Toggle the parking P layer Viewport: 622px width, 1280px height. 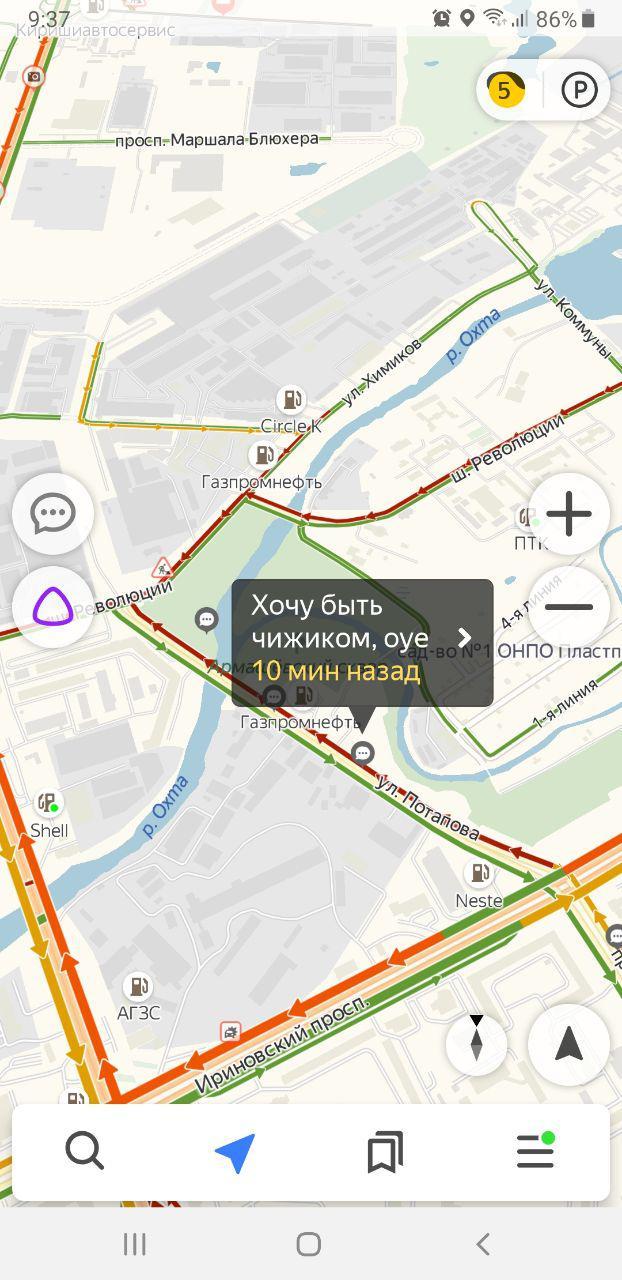pyautogui.click(x=579, y=90)
